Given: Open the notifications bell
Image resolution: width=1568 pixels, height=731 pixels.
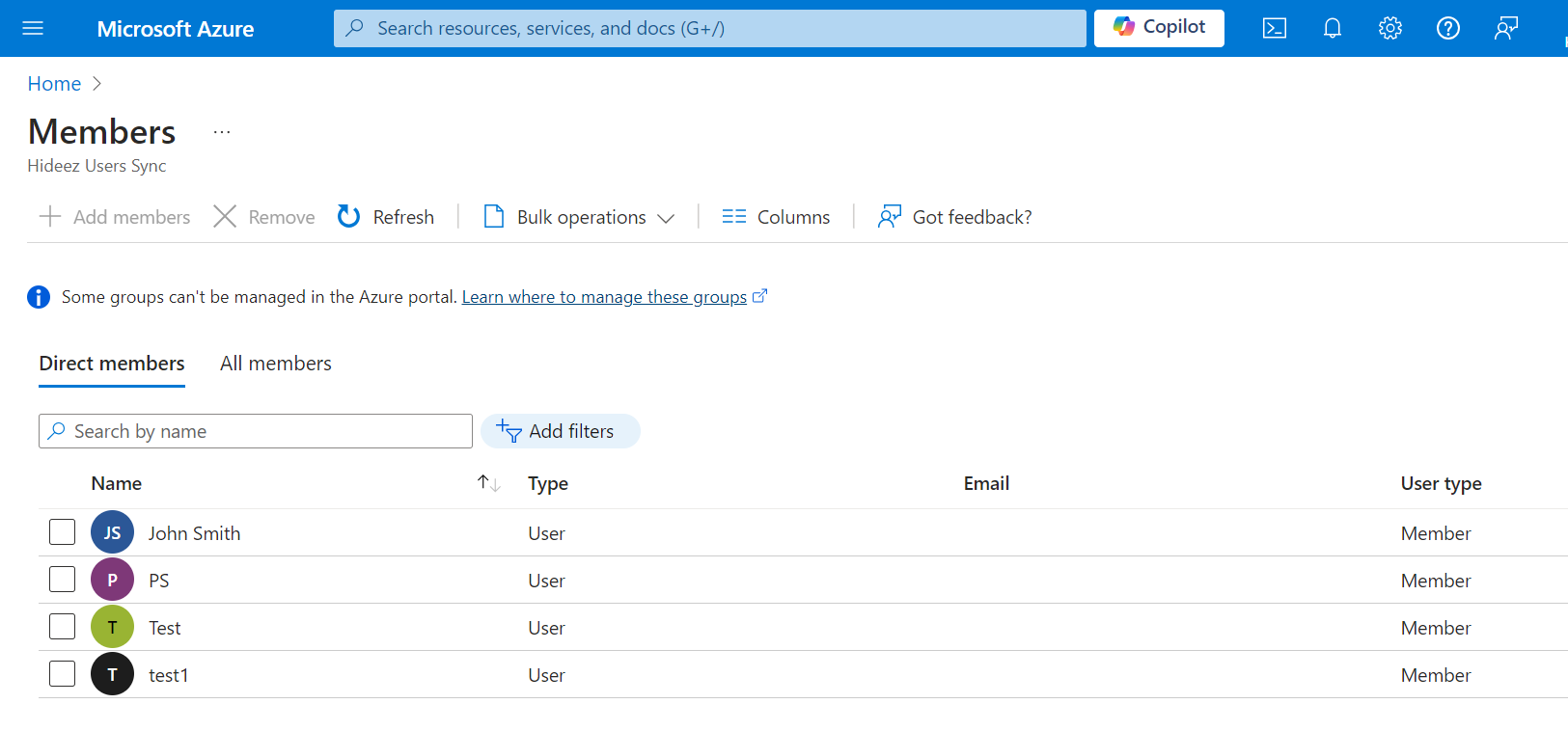Looking at the screenshot, I should click(1332, 28).
